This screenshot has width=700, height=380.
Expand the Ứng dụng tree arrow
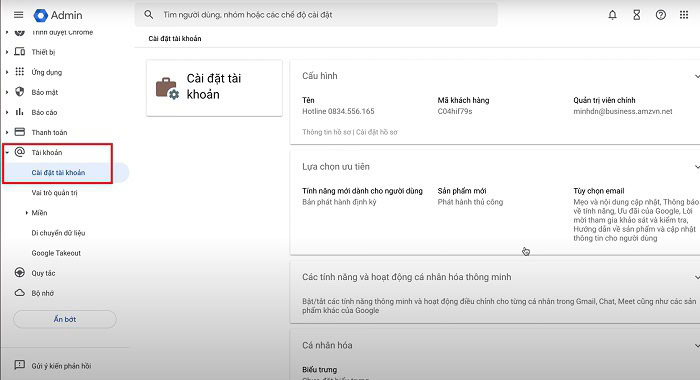click(x=7, y=72)
